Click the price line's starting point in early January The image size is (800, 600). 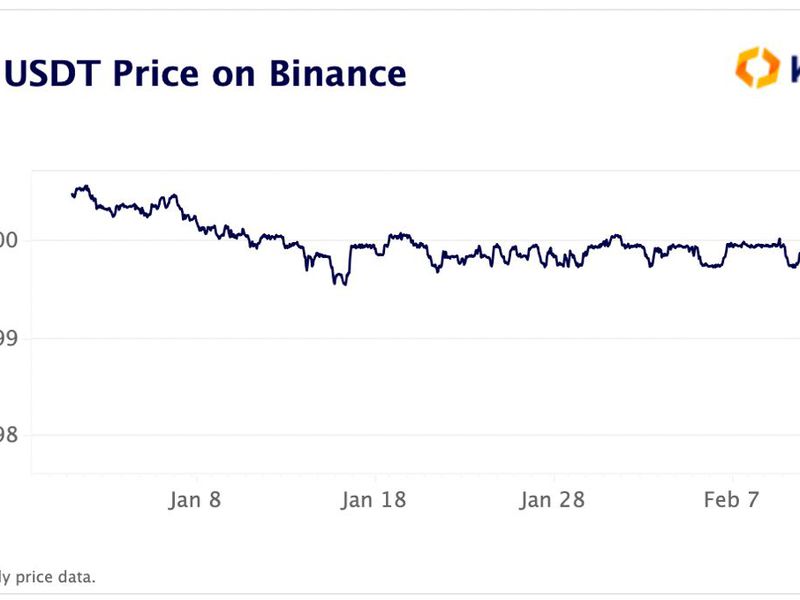pos(72,194)
